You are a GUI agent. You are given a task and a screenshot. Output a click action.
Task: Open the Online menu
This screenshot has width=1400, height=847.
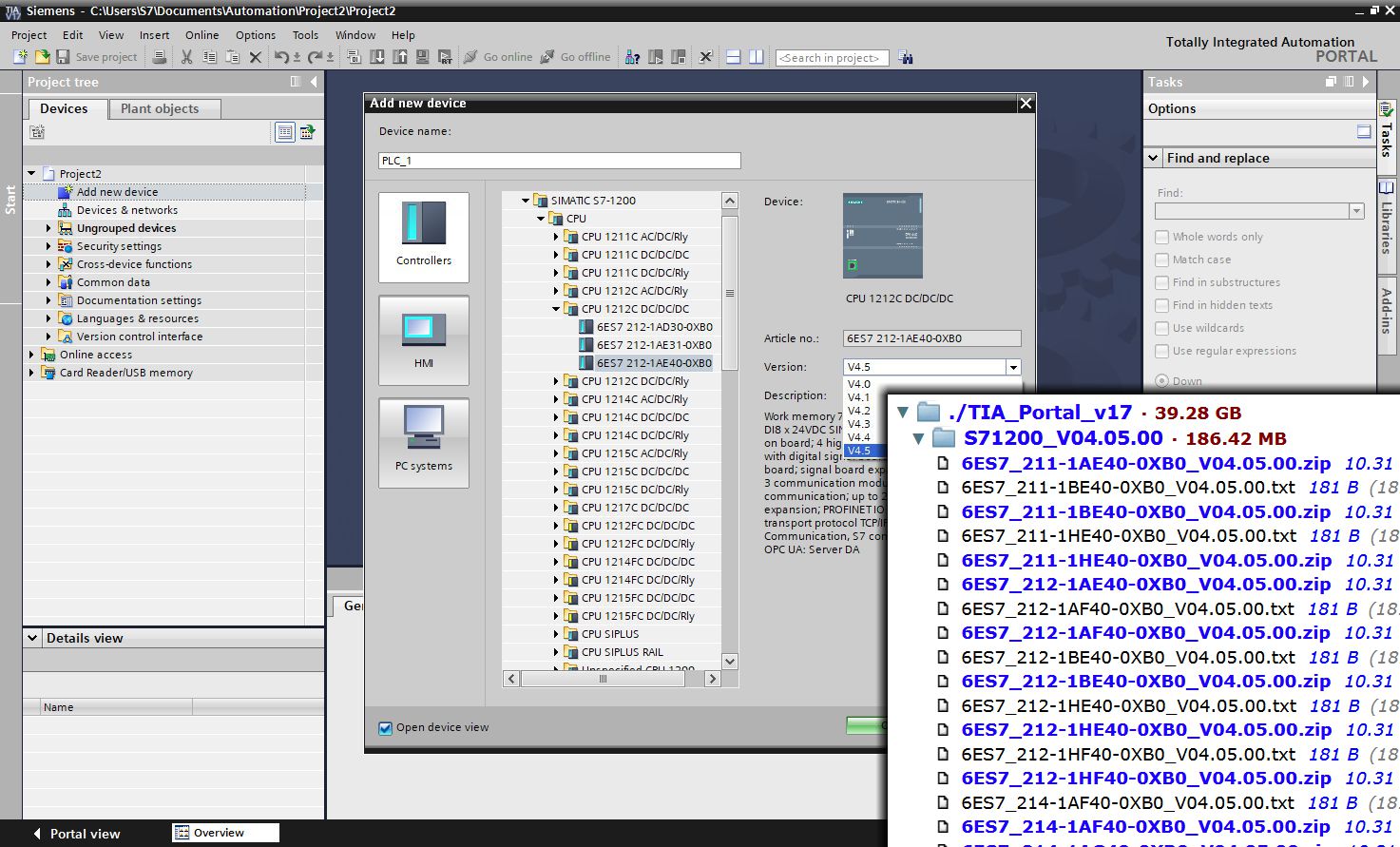(201, 35)
